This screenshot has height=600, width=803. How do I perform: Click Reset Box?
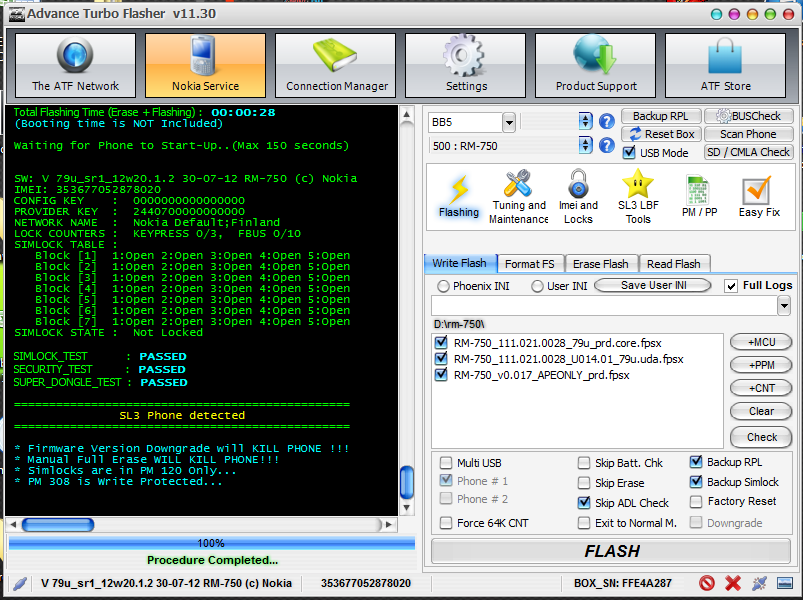point(661,134)
